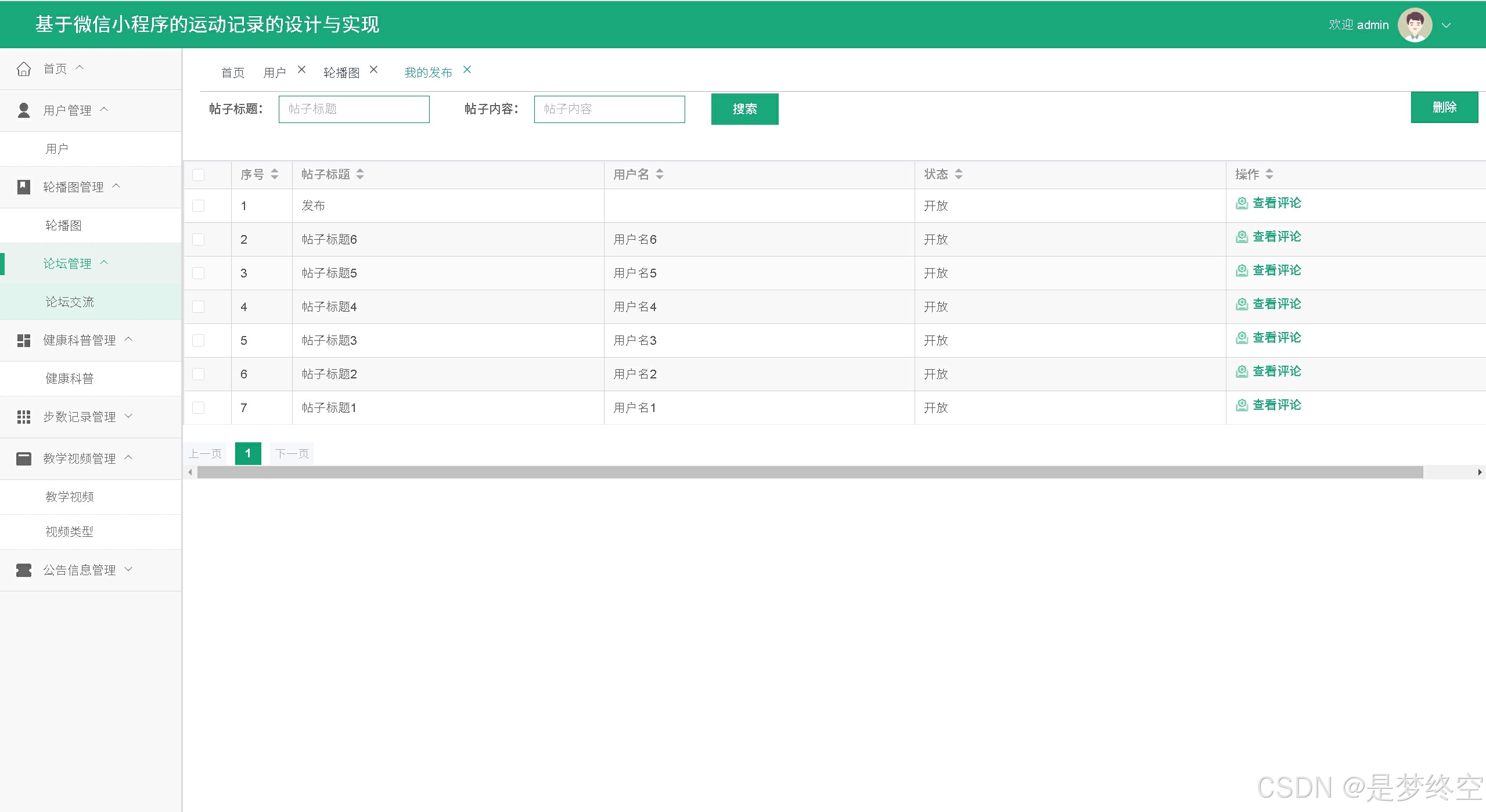Viewport: 1486px width, 812px height.
Task: Click the admin avatar picture
Action: 1415,25
